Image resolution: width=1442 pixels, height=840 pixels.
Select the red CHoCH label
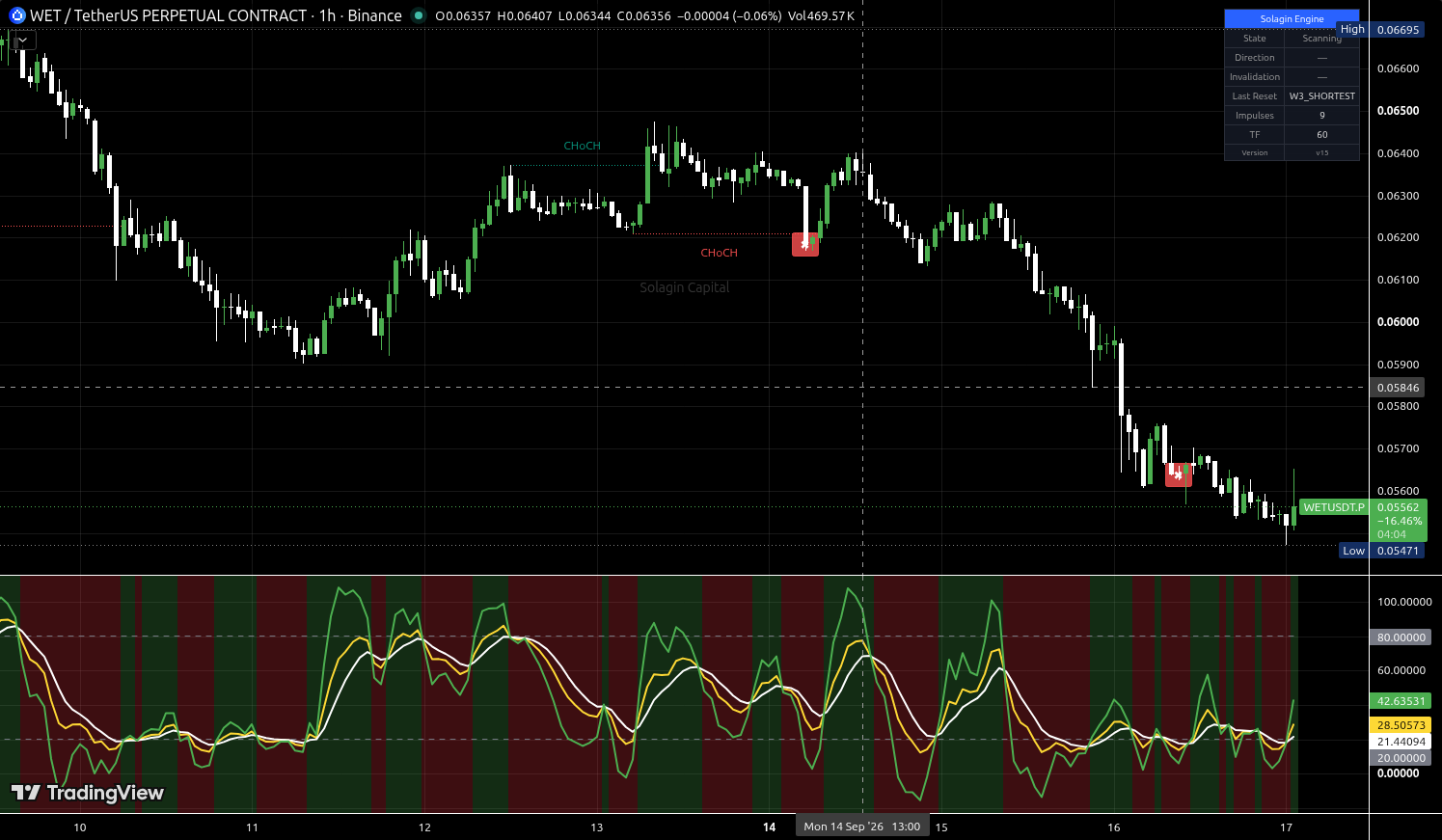(x=719, y=253)
